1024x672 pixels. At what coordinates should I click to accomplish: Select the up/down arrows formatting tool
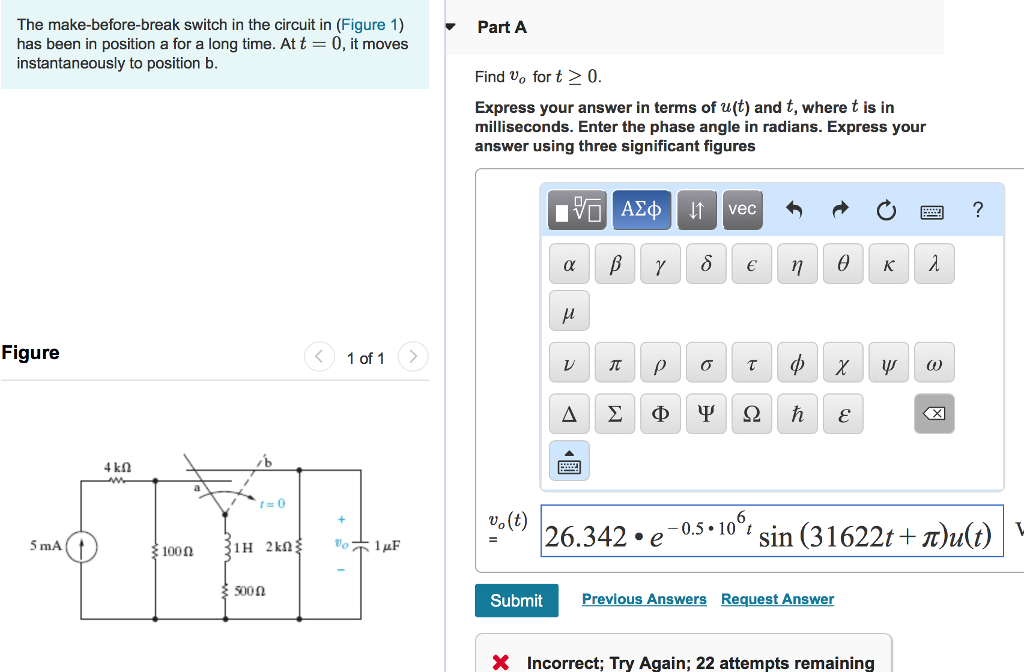pyautogui.click(x=697, y=209)
